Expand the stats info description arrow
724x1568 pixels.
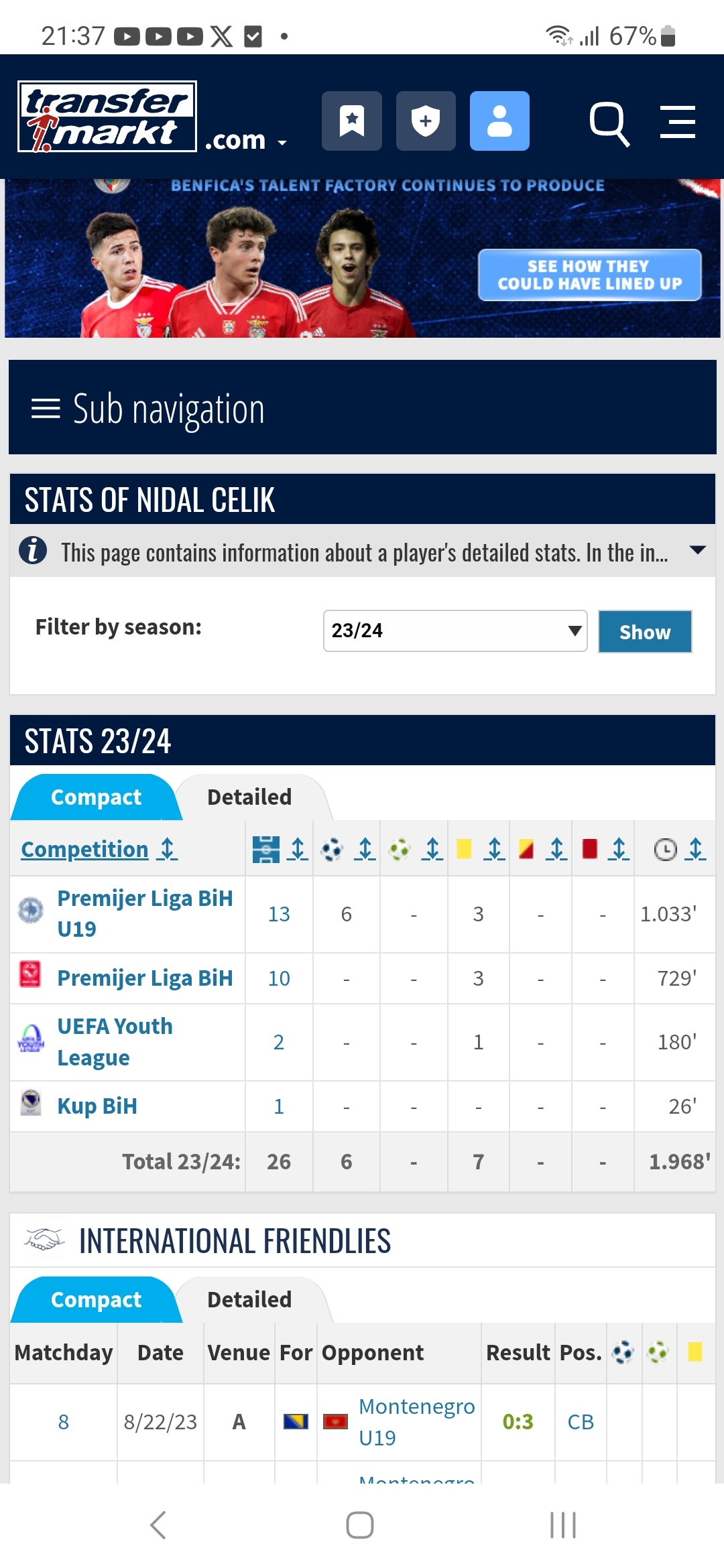[697, 550]
